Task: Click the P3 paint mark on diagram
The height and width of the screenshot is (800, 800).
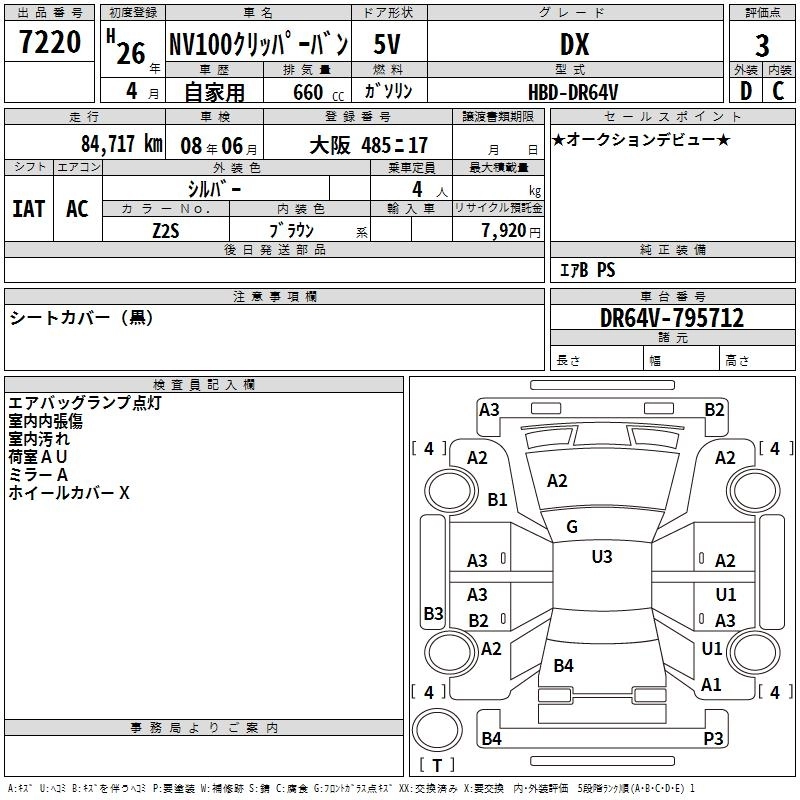Action: pos(713,739)
